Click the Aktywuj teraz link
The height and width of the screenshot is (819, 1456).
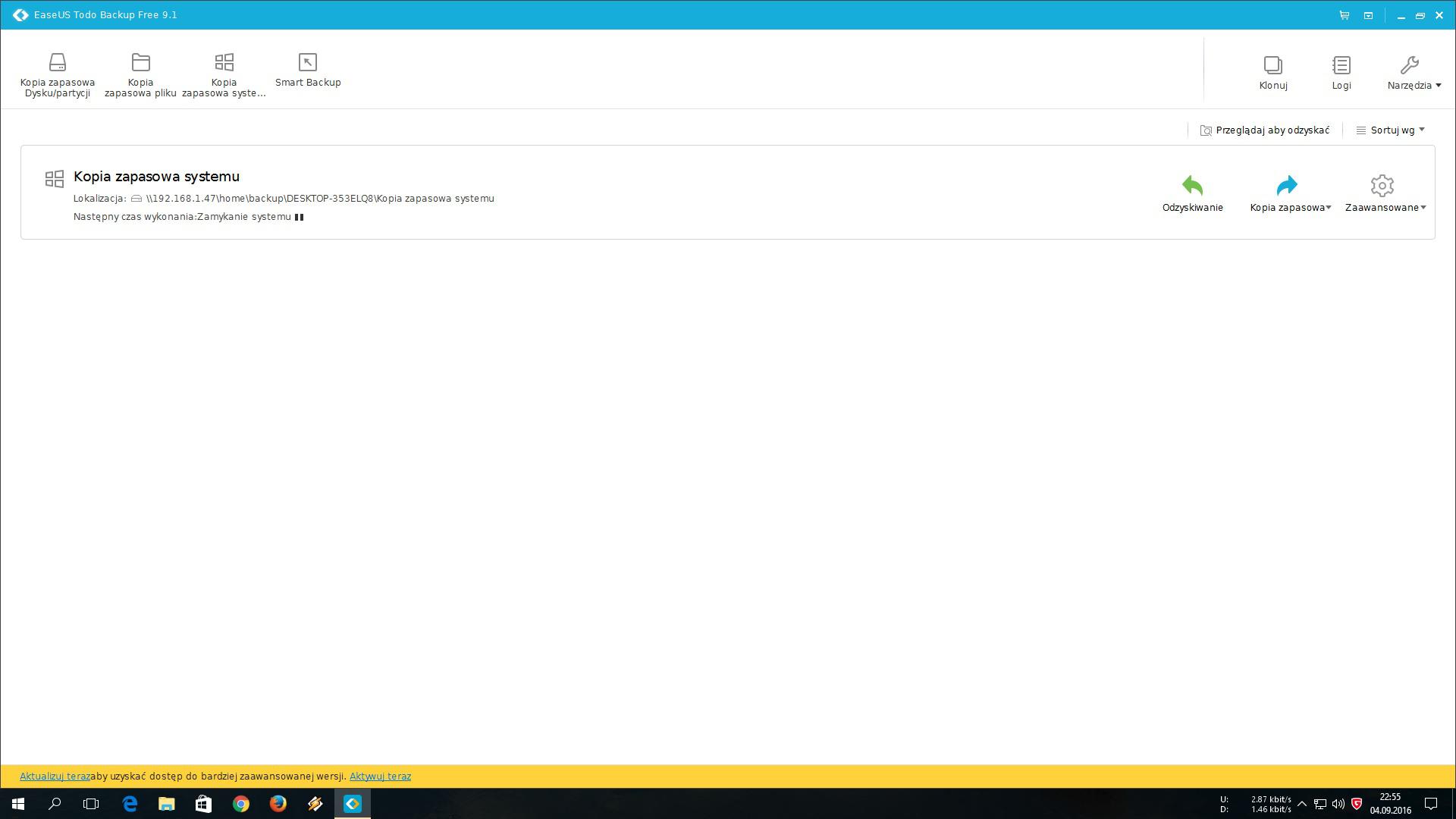click(380, 777)
